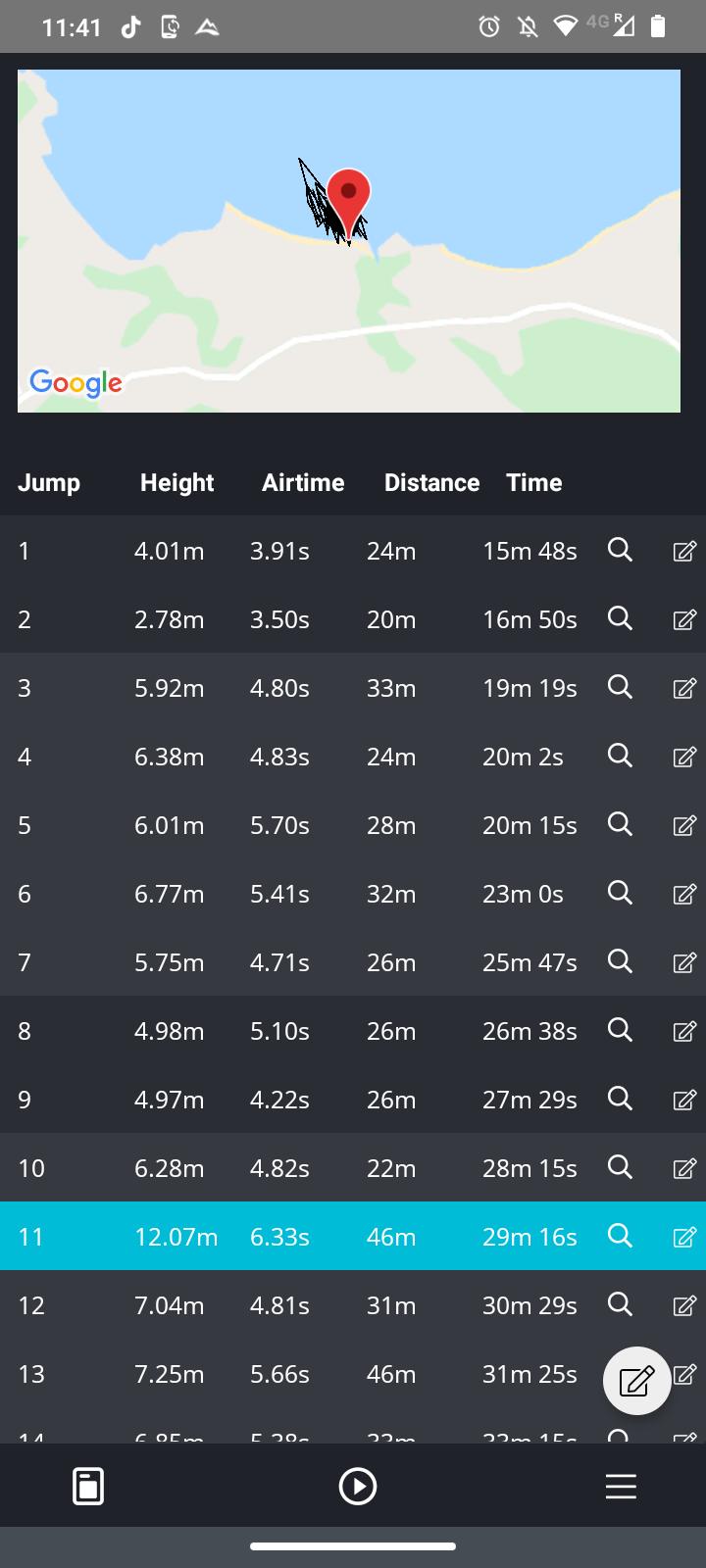The height and width of the screenshot is (1568, 706).
Task: Zoom into jump 5 with its search icon
Action: coord(620,824)
